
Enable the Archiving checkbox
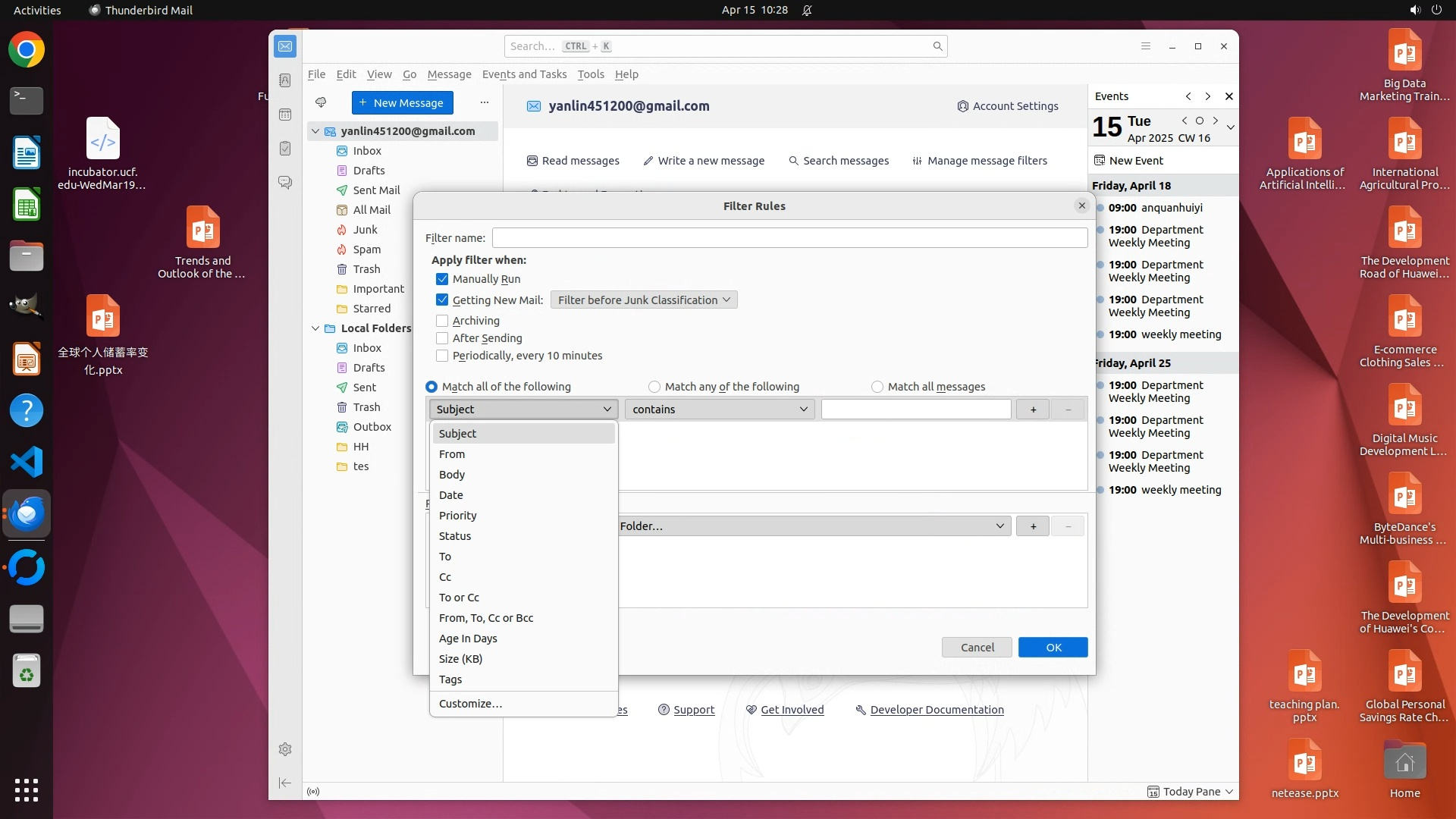[x=442, y=321]
